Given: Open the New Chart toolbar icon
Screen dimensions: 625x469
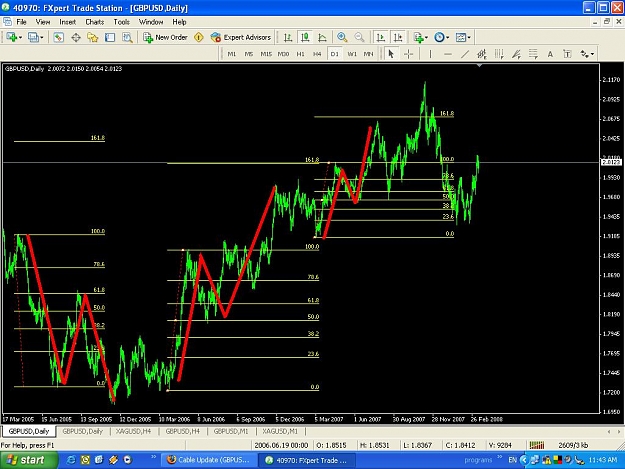Looking at the screenshot, I should click(x=11, y=37).
